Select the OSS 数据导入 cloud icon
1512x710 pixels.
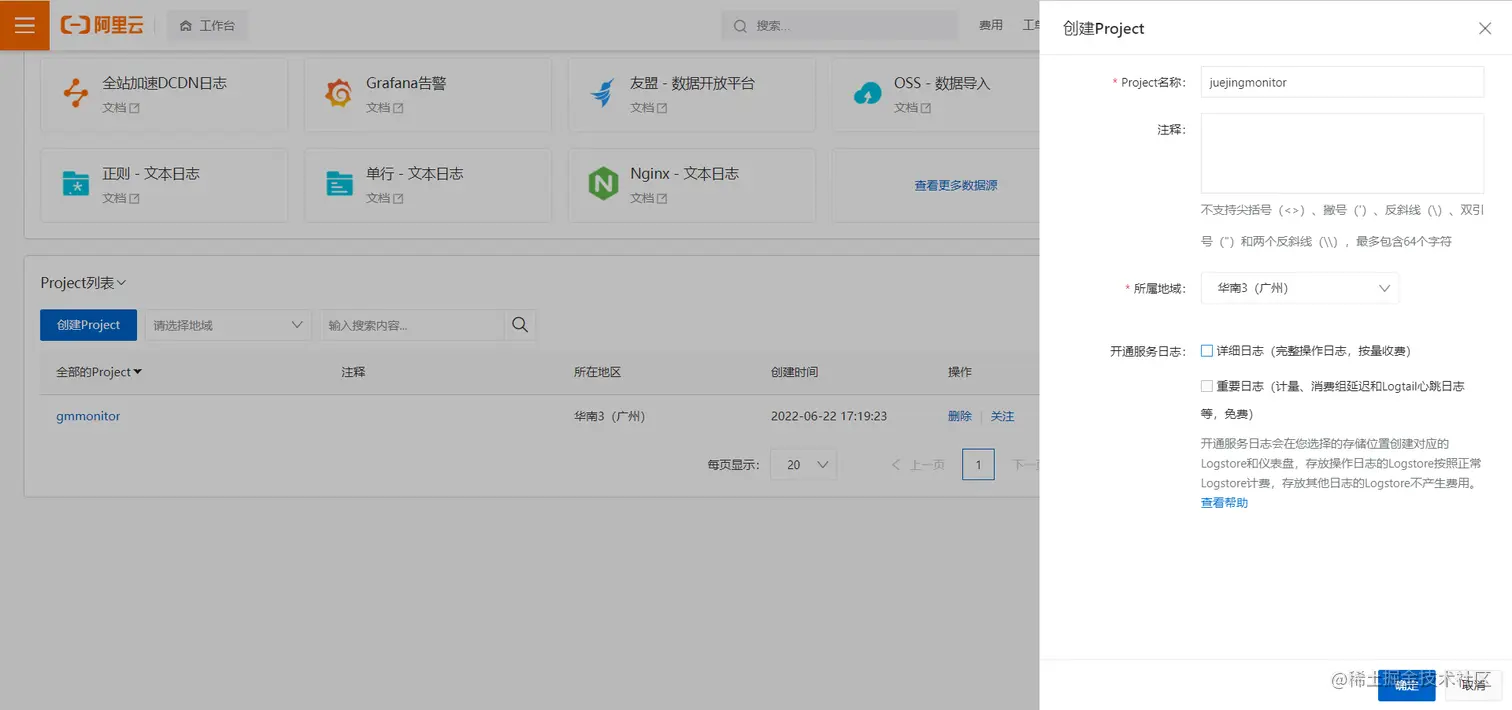coord(867,94)
